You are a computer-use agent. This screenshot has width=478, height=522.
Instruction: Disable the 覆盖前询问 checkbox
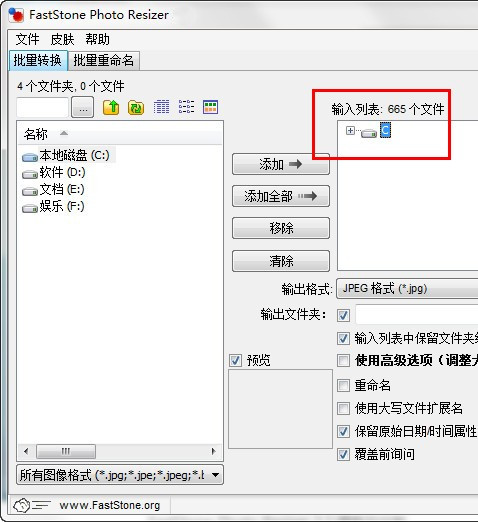pyautogui.click(x=343, y=454)
